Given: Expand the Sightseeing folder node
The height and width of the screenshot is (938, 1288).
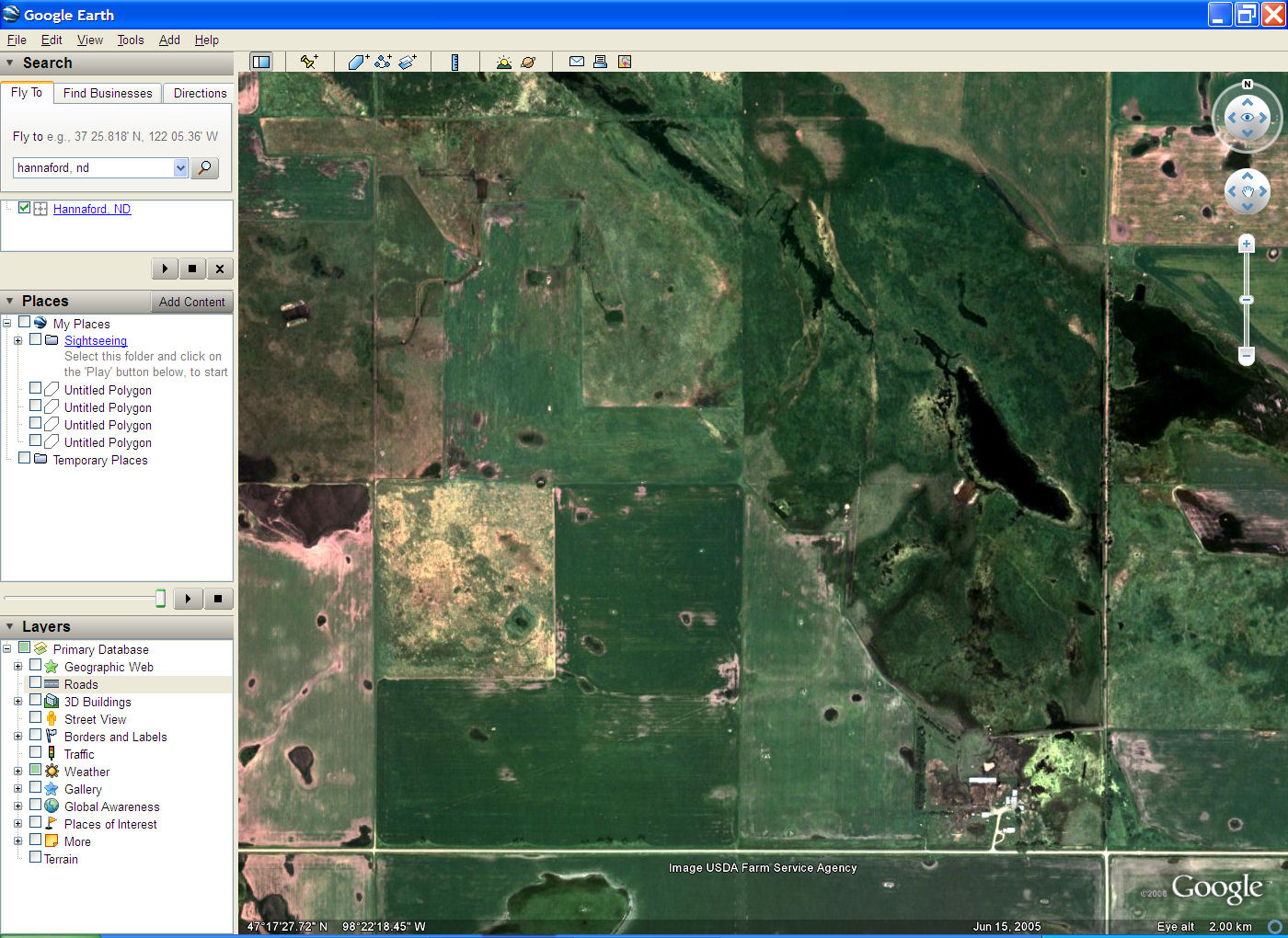Looking at the screenshot, I should [17, 340].
